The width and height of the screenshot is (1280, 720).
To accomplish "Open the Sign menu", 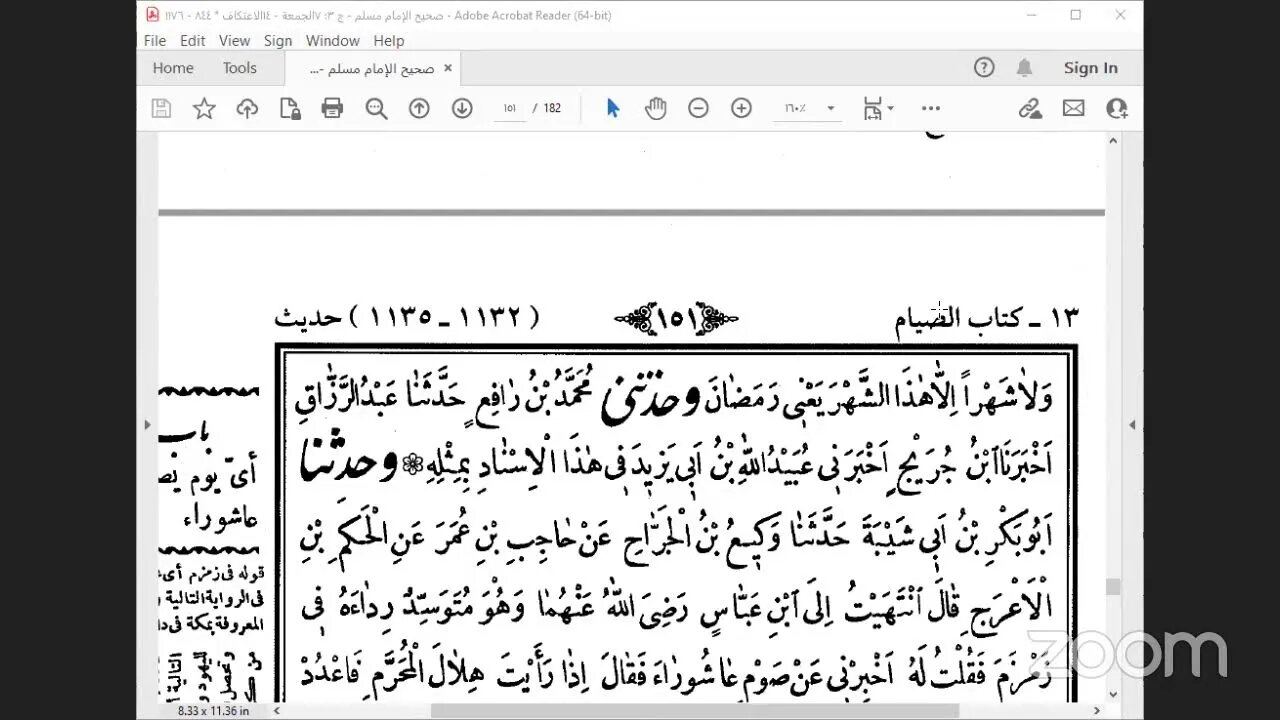I will tap(278, 41).
